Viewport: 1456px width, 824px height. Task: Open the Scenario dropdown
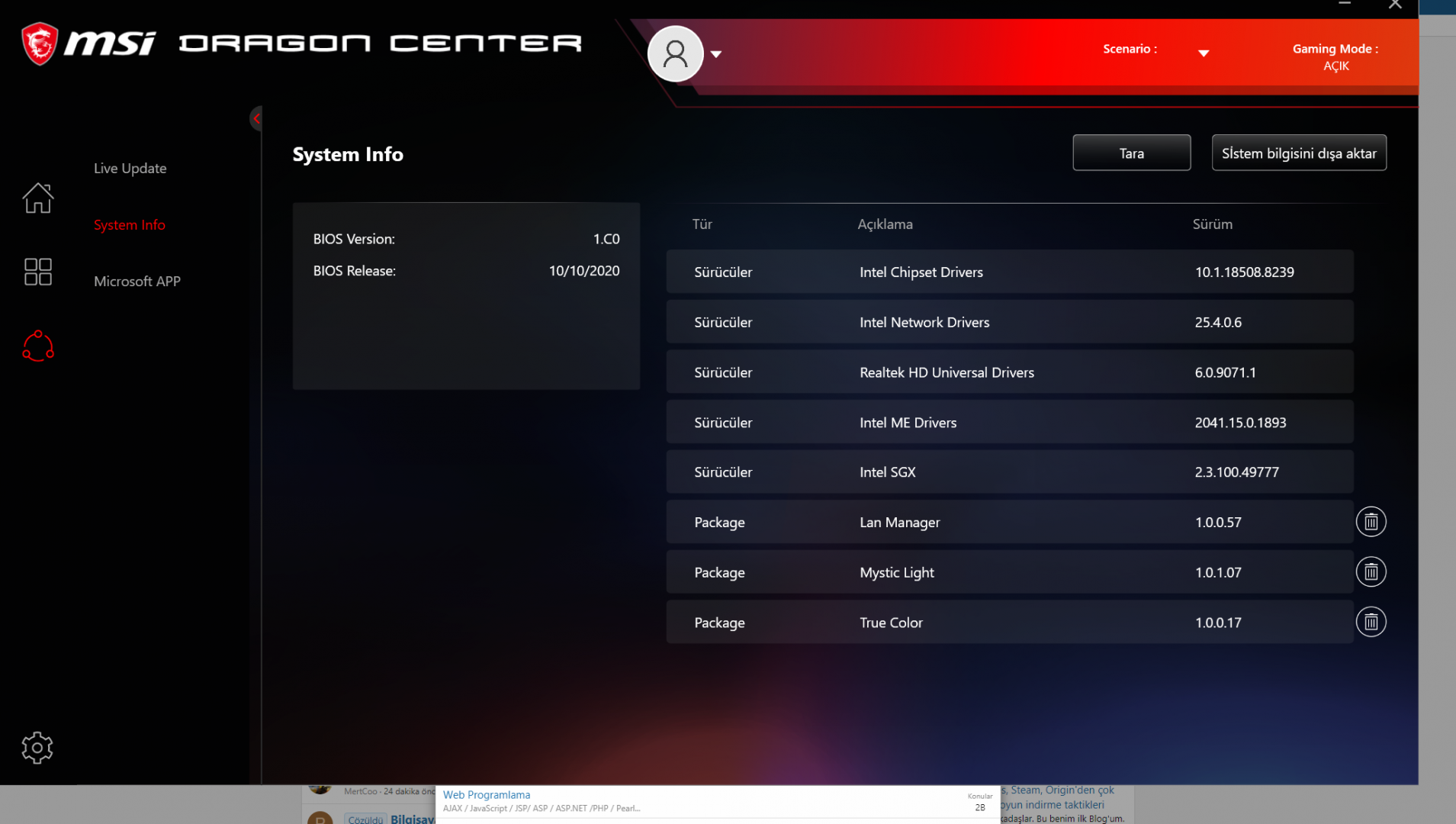click(1204, 53)
